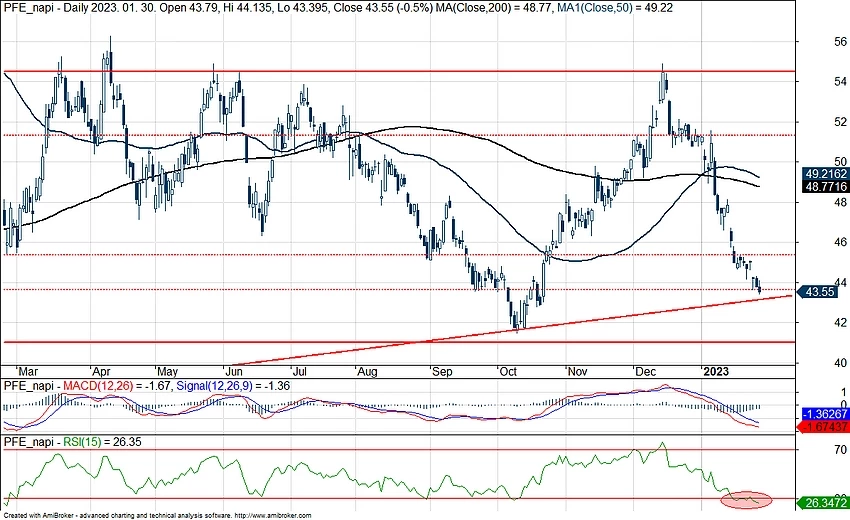Screen dimensions: 850x520
Task: Click the 43.55 last price label
Action: (x=819, y=292)
